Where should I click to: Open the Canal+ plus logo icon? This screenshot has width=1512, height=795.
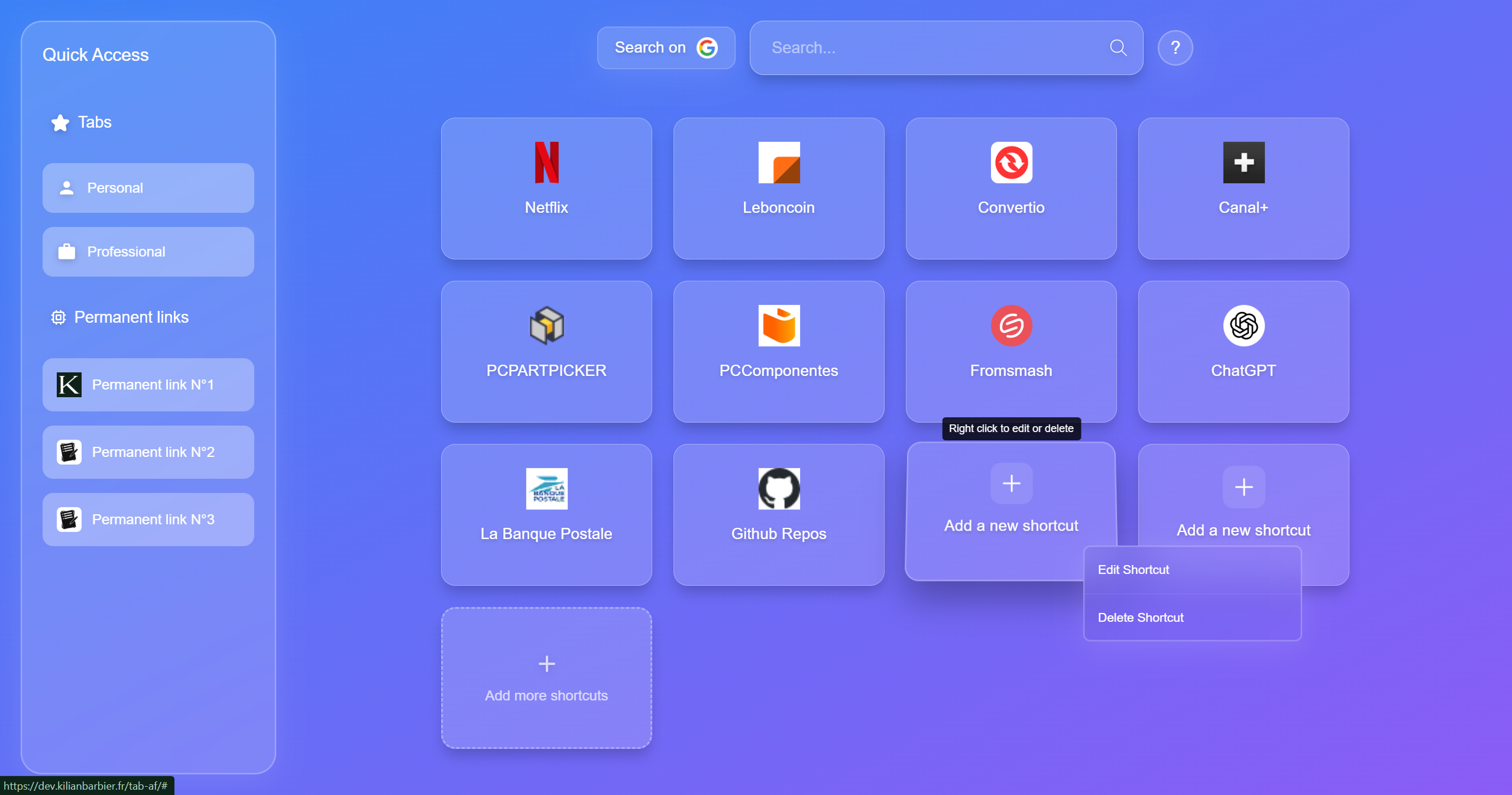coord(1244,163)
